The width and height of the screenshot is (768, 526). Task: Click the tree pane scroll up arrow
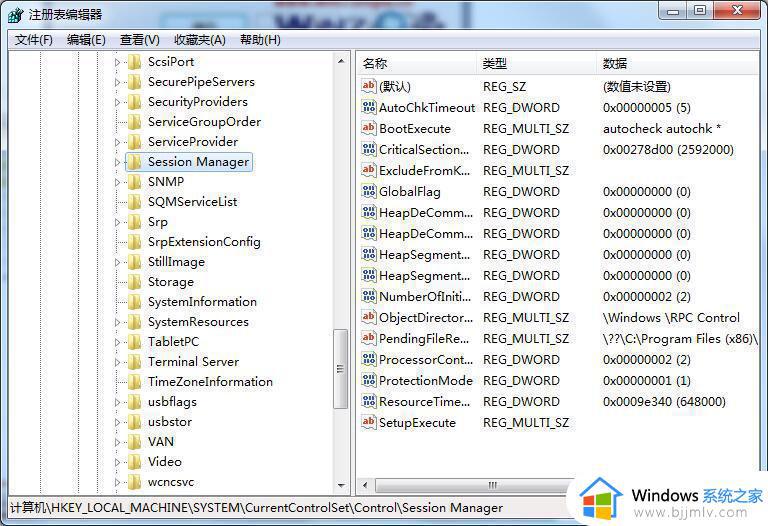point(341,62)
